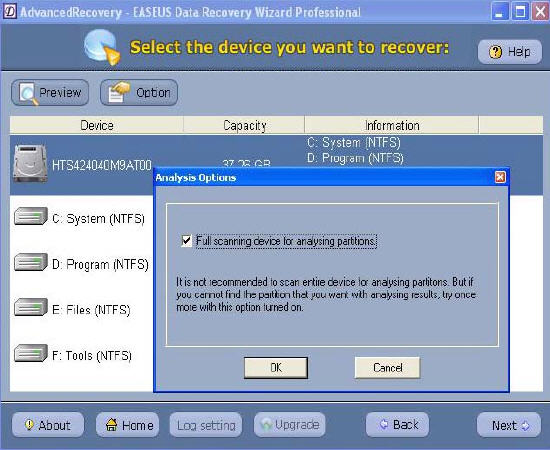Click the F: Tools (NTFS) label

[x=92, y=356]
